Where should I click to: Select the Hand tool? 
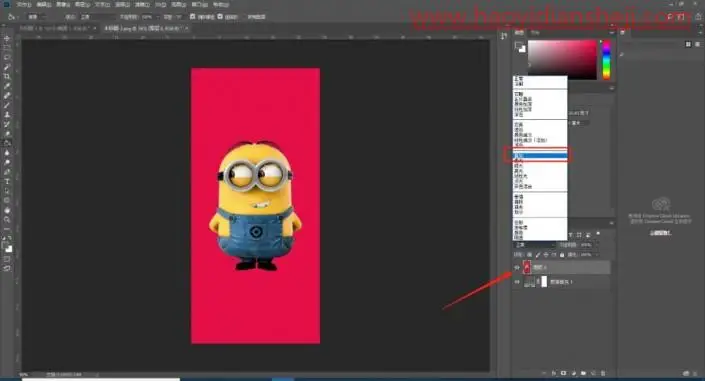pyautogui.click(x=7, y=210)
